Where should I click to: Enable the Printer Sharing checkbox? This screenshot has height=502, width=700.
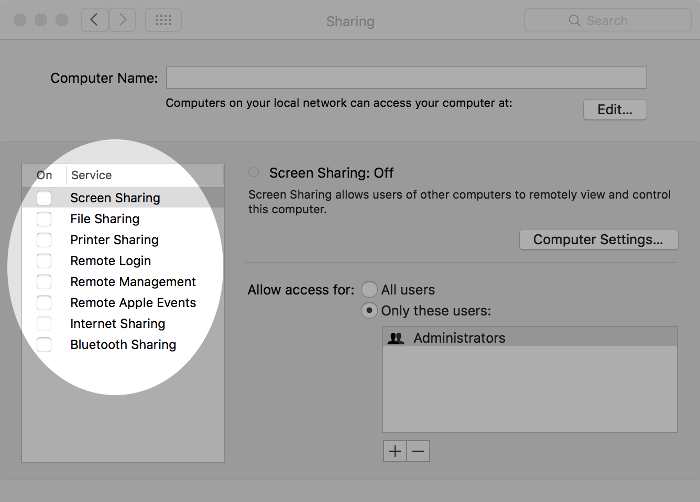44,240
